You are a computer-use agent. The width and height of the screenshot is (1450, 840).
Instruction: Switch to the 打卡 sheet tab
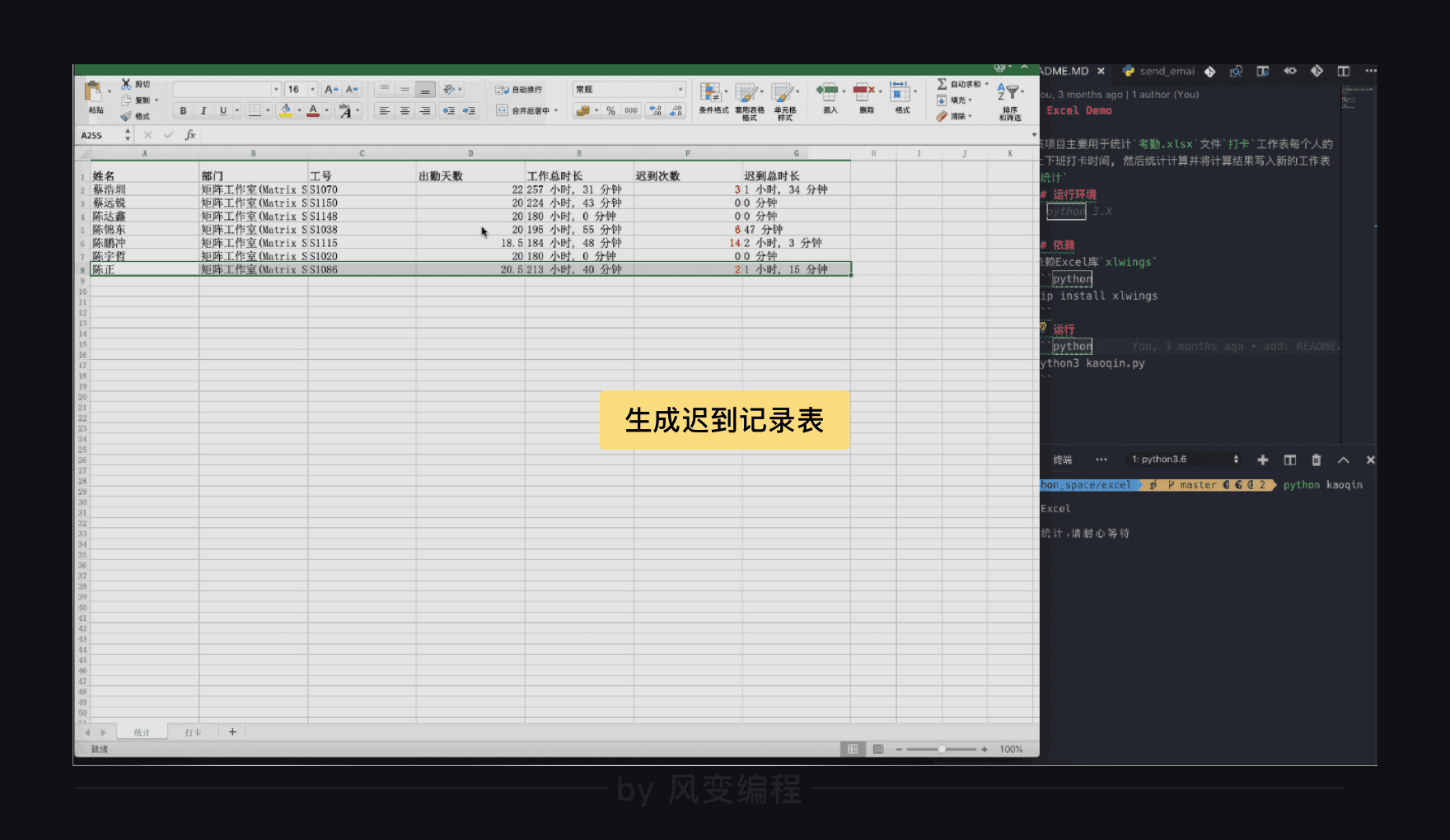pos(193,732)
